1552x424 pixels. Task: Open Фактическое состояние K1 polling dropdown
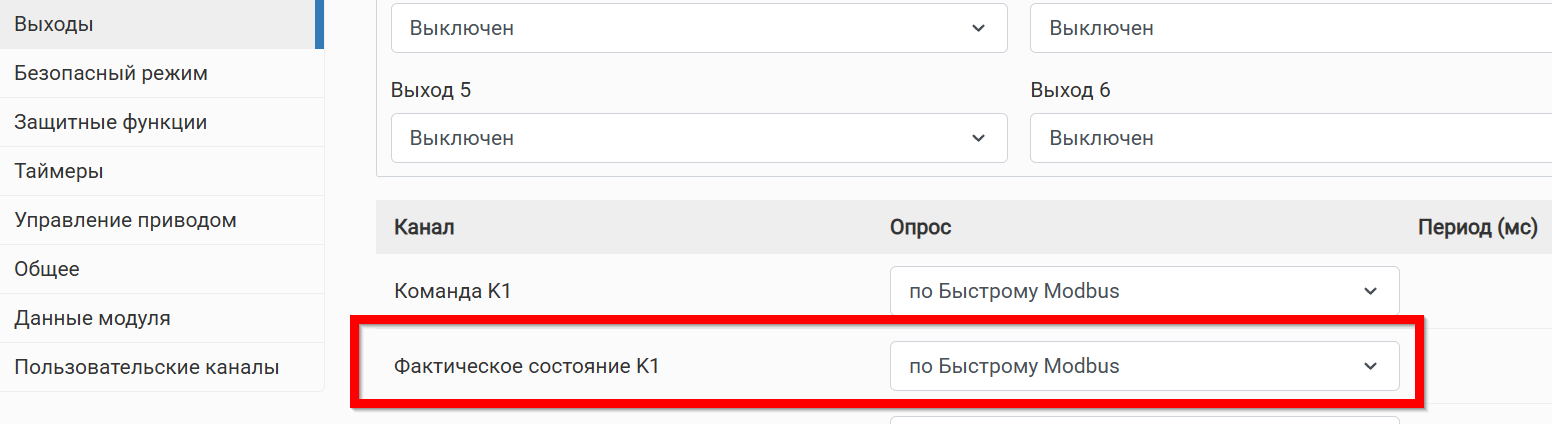click(x=1144, y=366)
